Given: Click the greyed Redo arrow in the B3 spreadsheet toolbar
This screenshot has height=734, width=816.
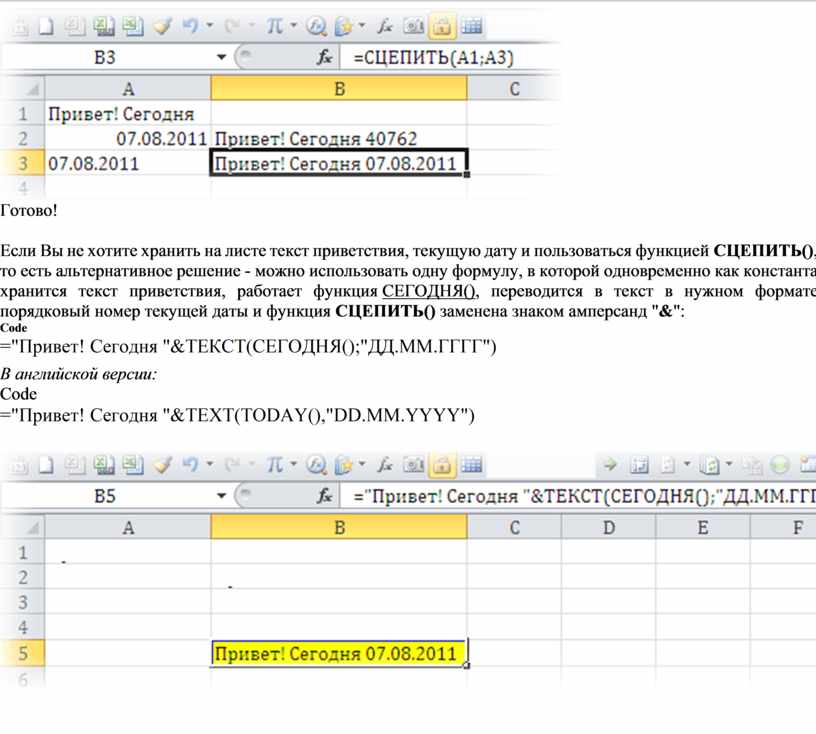Looking at the screenshot, I should click(x=232, y=26).
